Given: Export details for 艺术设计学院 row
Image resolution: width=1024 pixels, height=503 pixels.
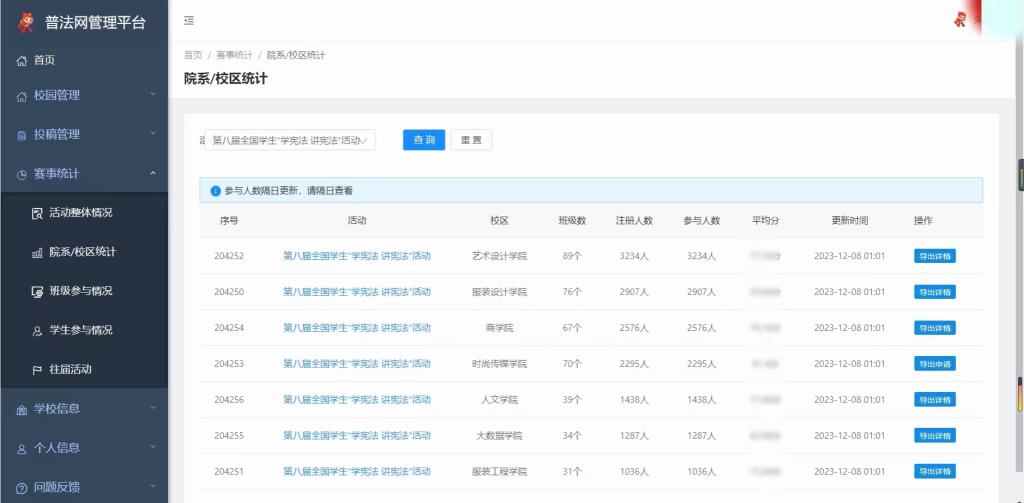Looking at the screenshot, I should click(934, 256).
